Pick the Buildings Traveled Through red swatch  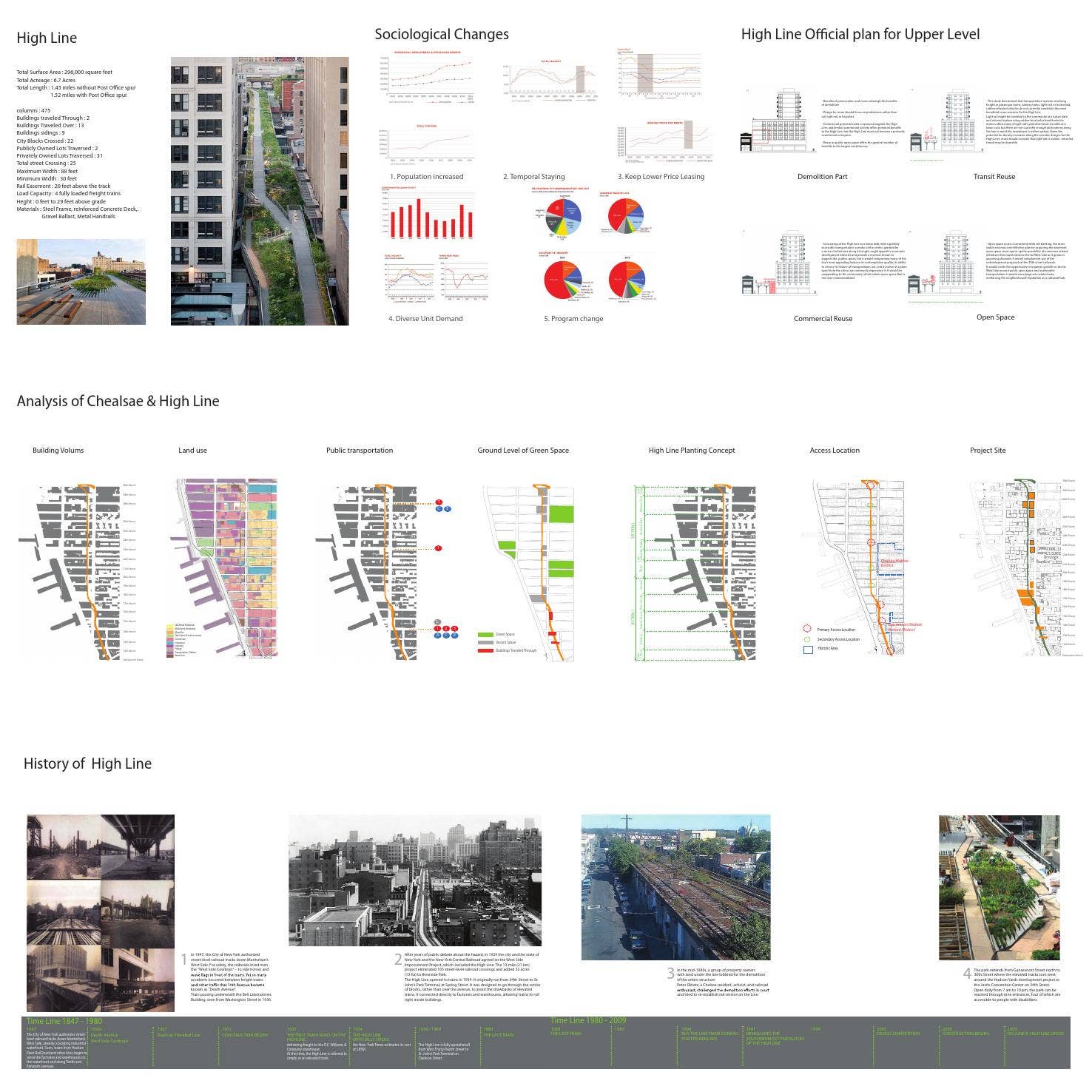pyautogui.click(x=485, y=650)
